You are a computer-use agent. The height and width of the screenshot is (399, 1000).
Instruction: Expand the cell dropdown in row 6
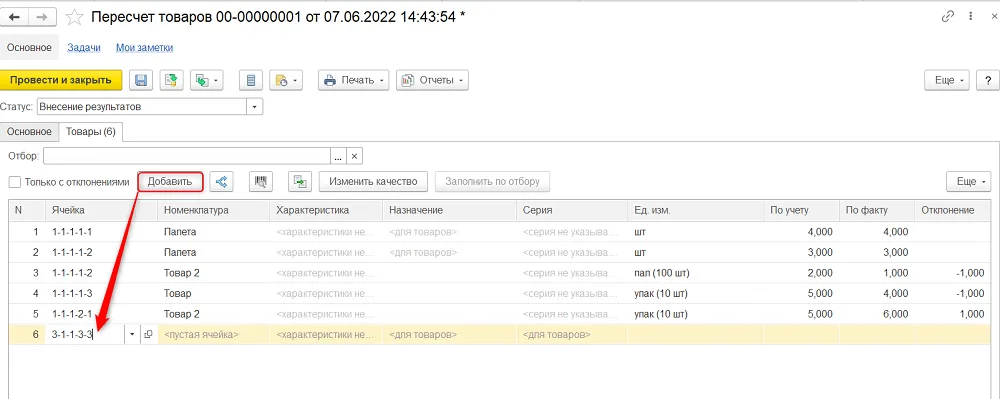click(x=132, y=335)
